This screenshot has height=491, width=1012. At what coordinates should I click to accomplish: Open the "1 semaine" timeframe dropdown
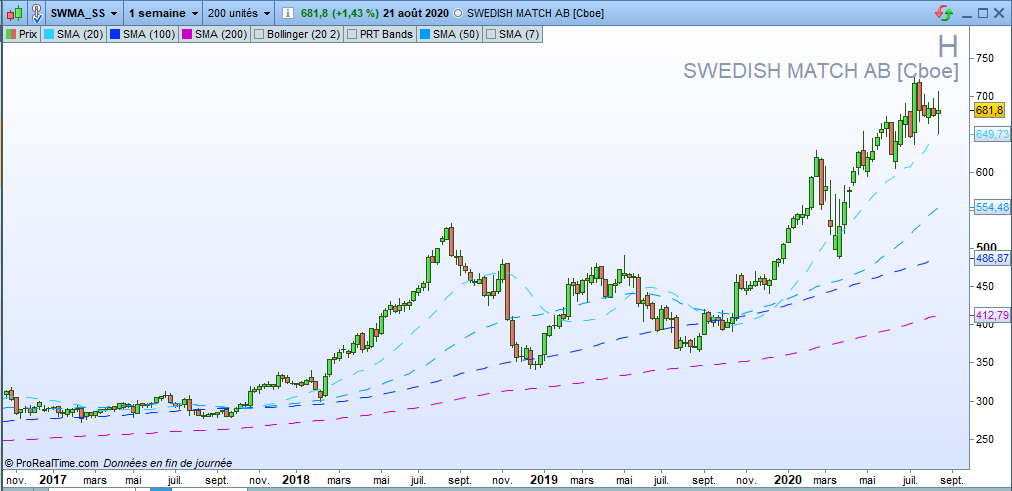163,13
